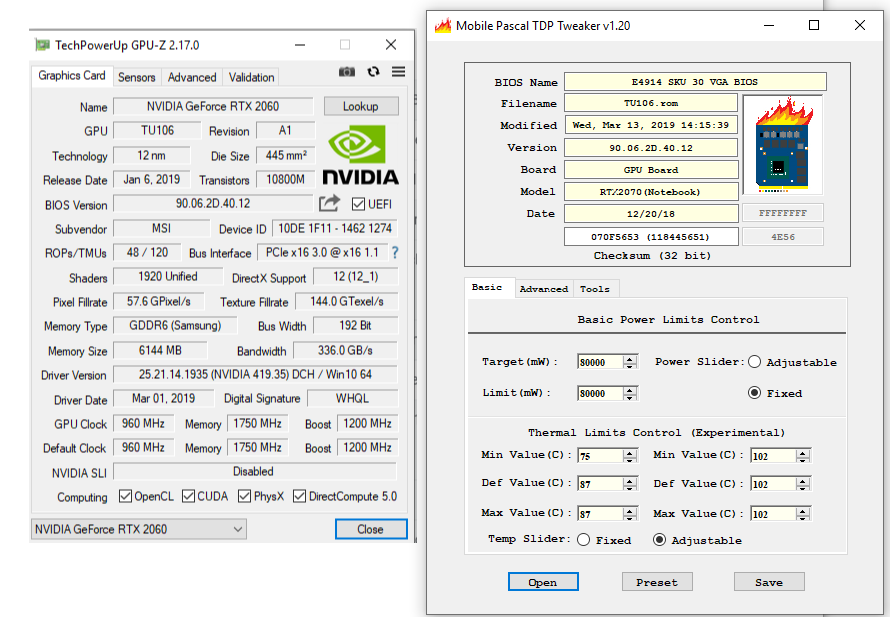The height and width of the screenshot is (617, 890).
Task: Click the Filename TU106.rom field
Action: [651, 103]
